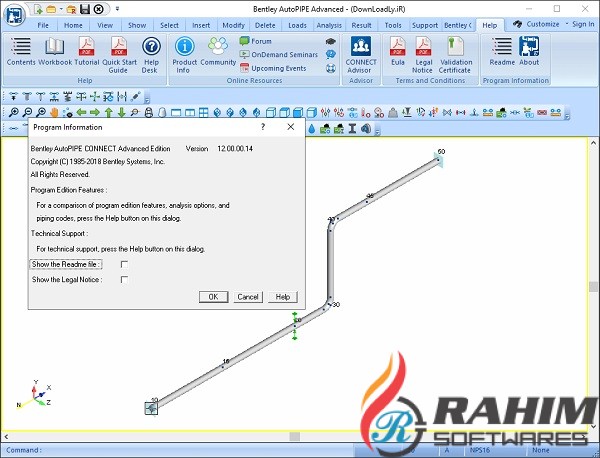The width and height of the screenshot is (600, 458).
Task: Switch to the Home tab
Action: tap(73, 25)
